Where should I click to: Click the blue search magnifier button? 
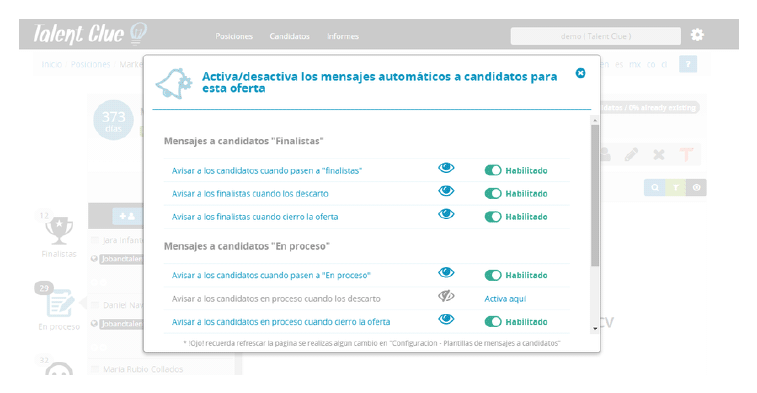pyautogui.click(x=655, y=187)
